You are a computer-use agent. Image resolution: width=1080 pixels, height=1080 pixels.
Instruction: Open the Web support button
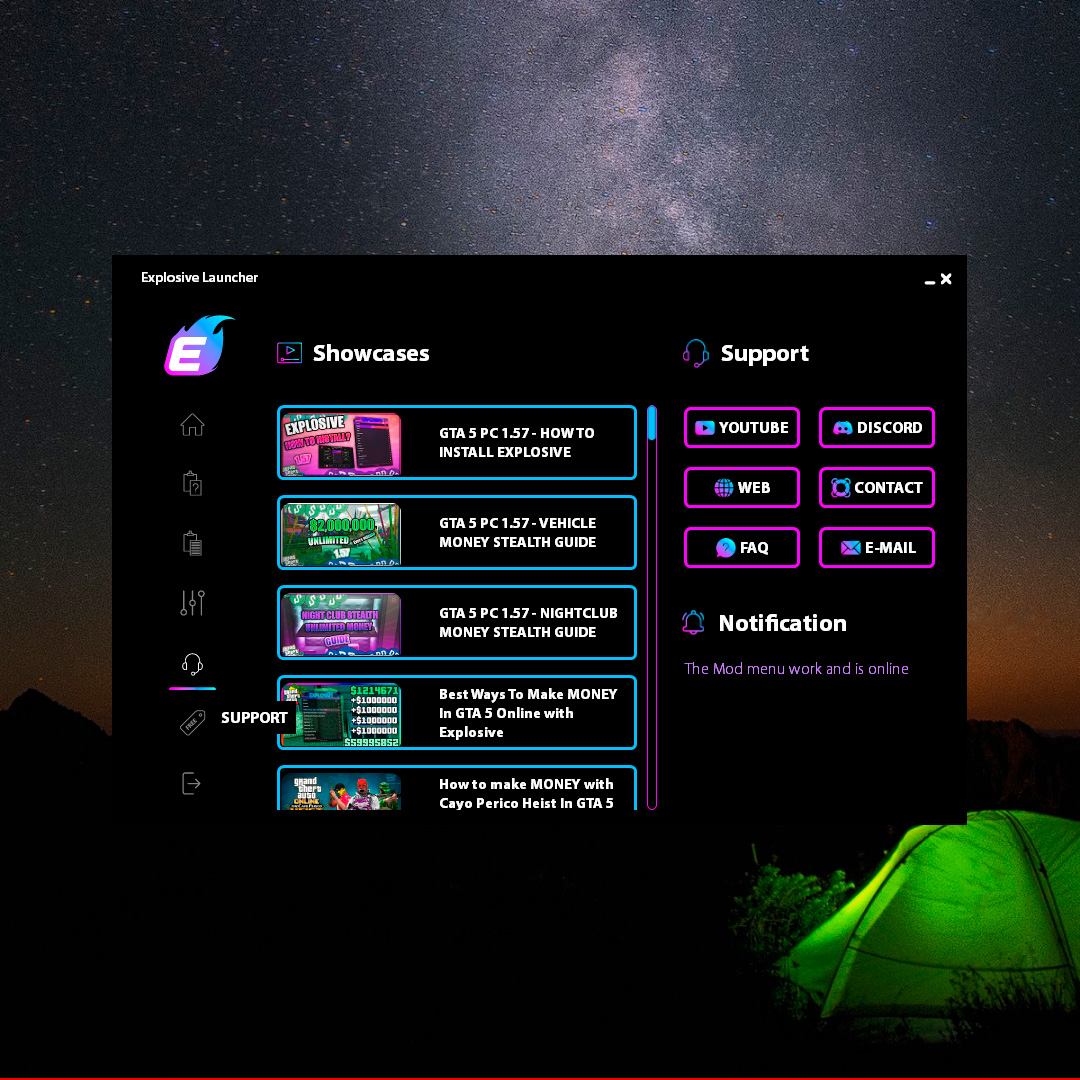741,488
